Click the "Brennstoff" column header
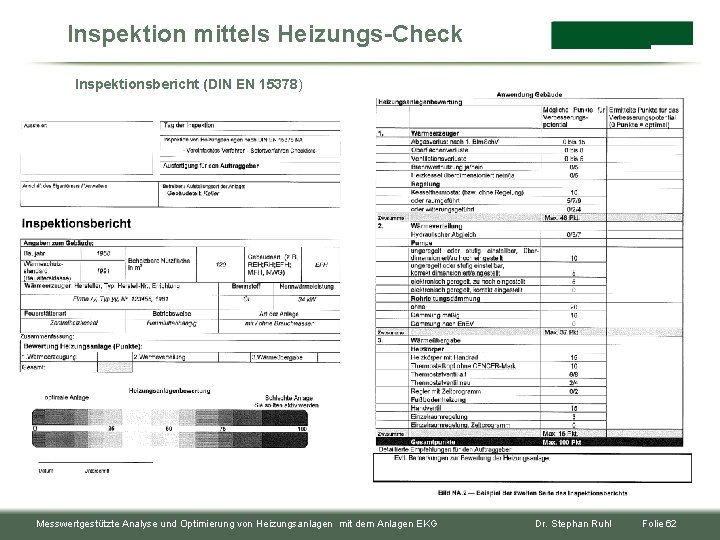 [246, 286]
